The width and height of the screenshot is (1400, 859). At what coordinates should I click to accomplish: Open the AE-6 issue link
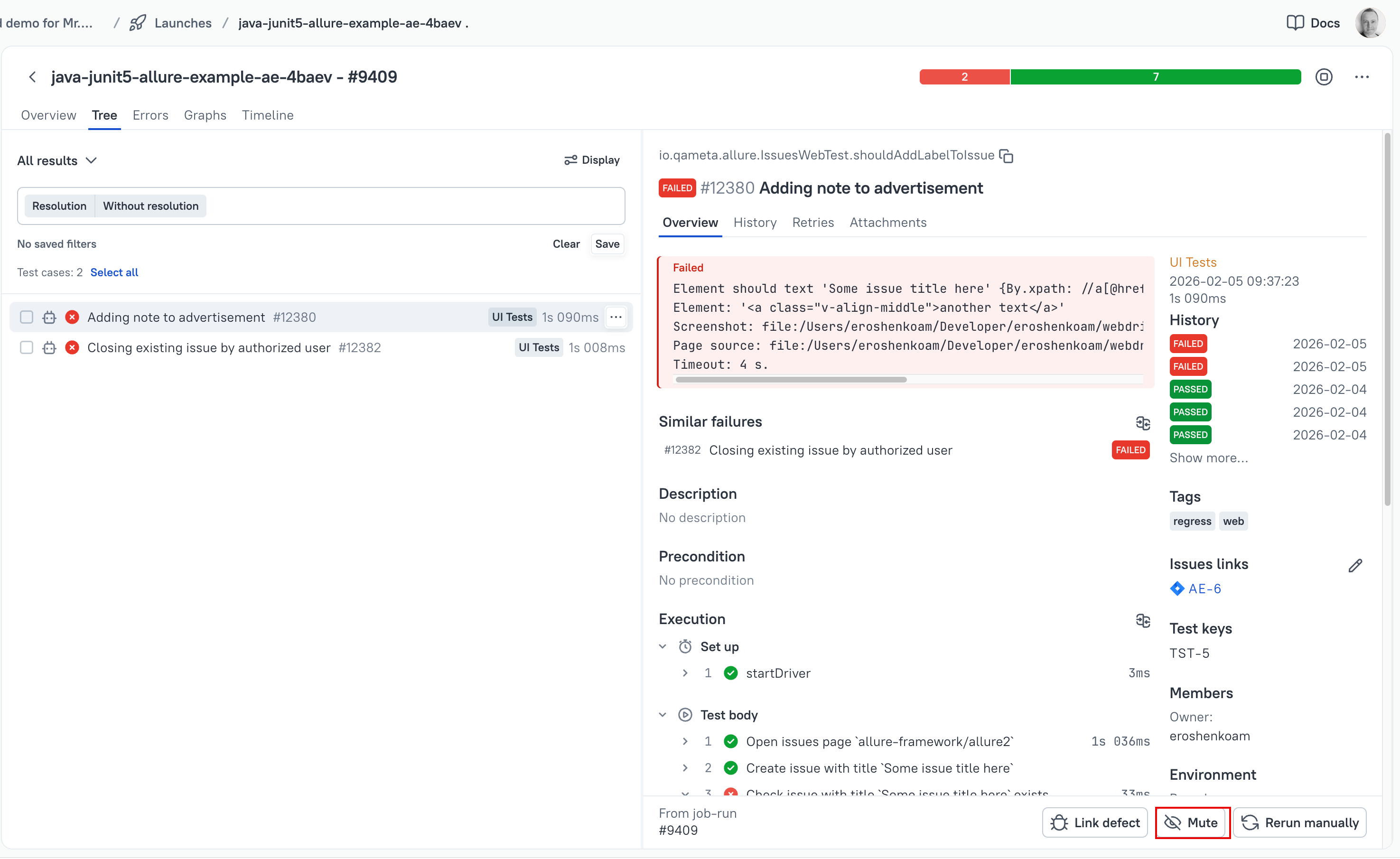(x=1204, y=588)
